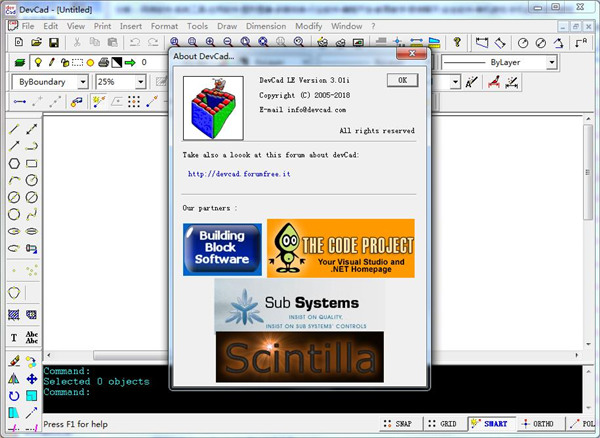Click the Undo arrow icon
Image resolution: width=600 pixels, height=438 pixels.
(135, 43)
